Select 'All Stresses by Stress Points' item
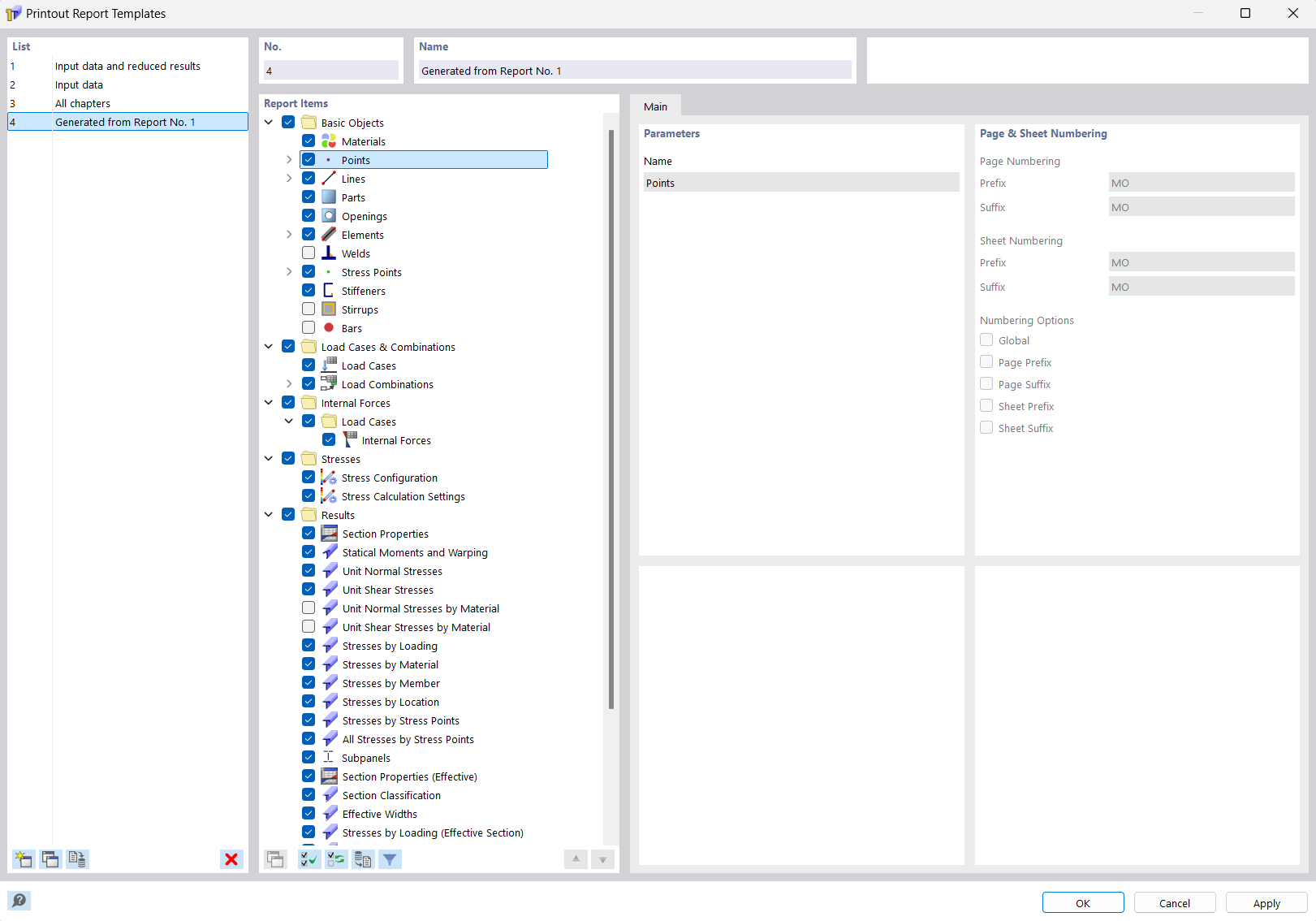 pyautogui.click(x=408, y=739)
